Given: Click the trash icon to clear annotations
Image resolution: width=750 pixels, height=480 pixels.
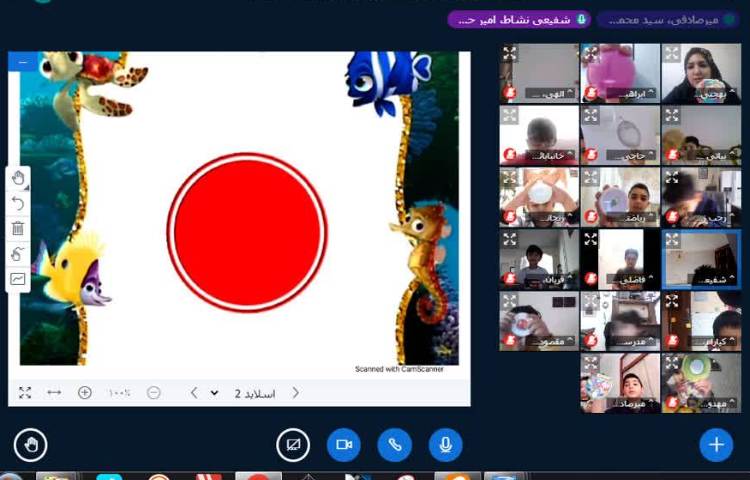Looking at the screenshot, I should (x=18, y=228).
